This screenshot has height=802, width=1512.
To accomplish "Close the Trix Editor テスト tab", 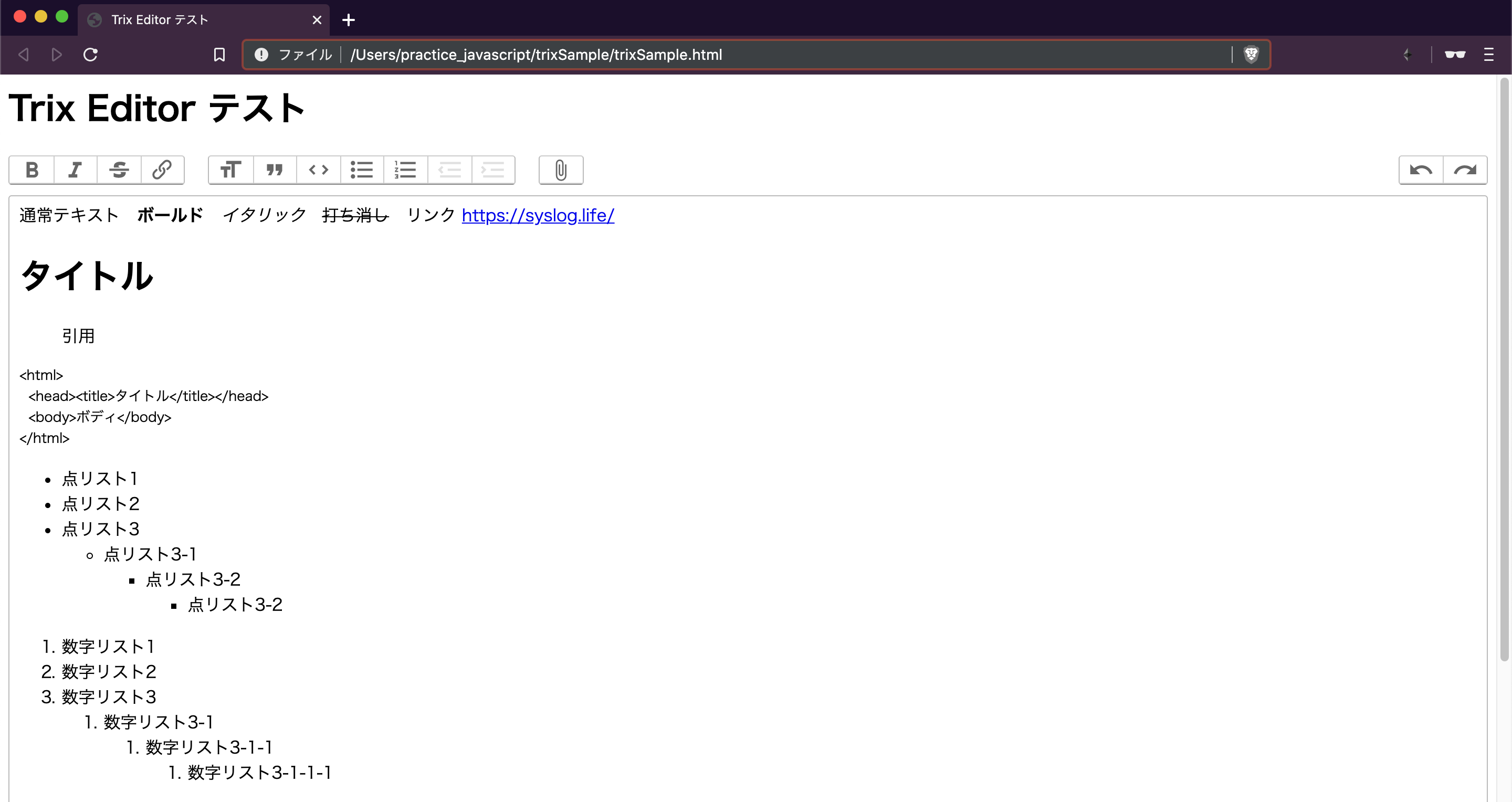I will tap(317, 20).
